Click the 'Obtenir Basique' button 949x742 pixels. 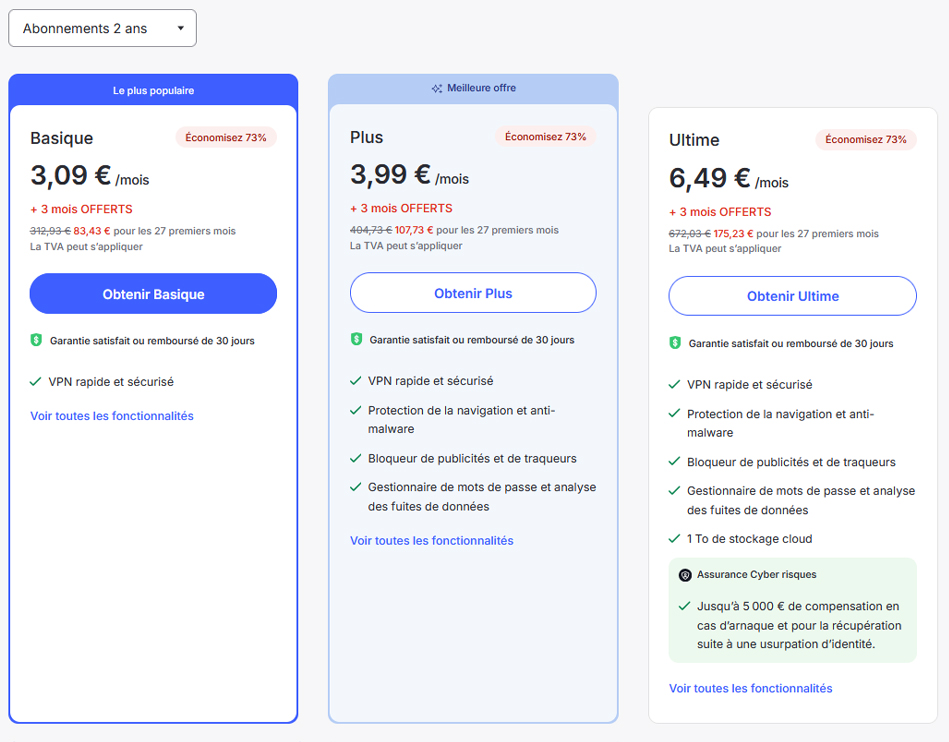tap(152, 293)
